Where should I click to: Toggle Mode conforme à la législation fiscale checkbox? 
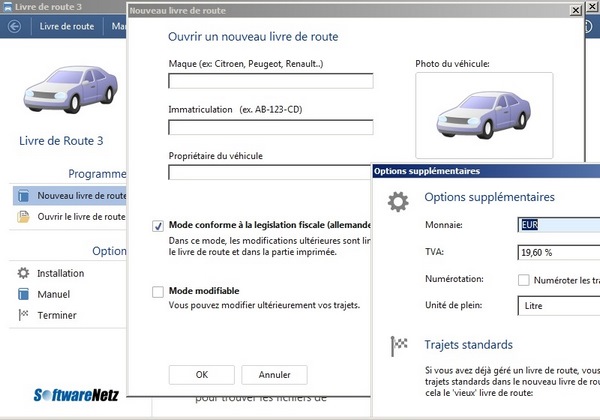[x=158, y=226]
